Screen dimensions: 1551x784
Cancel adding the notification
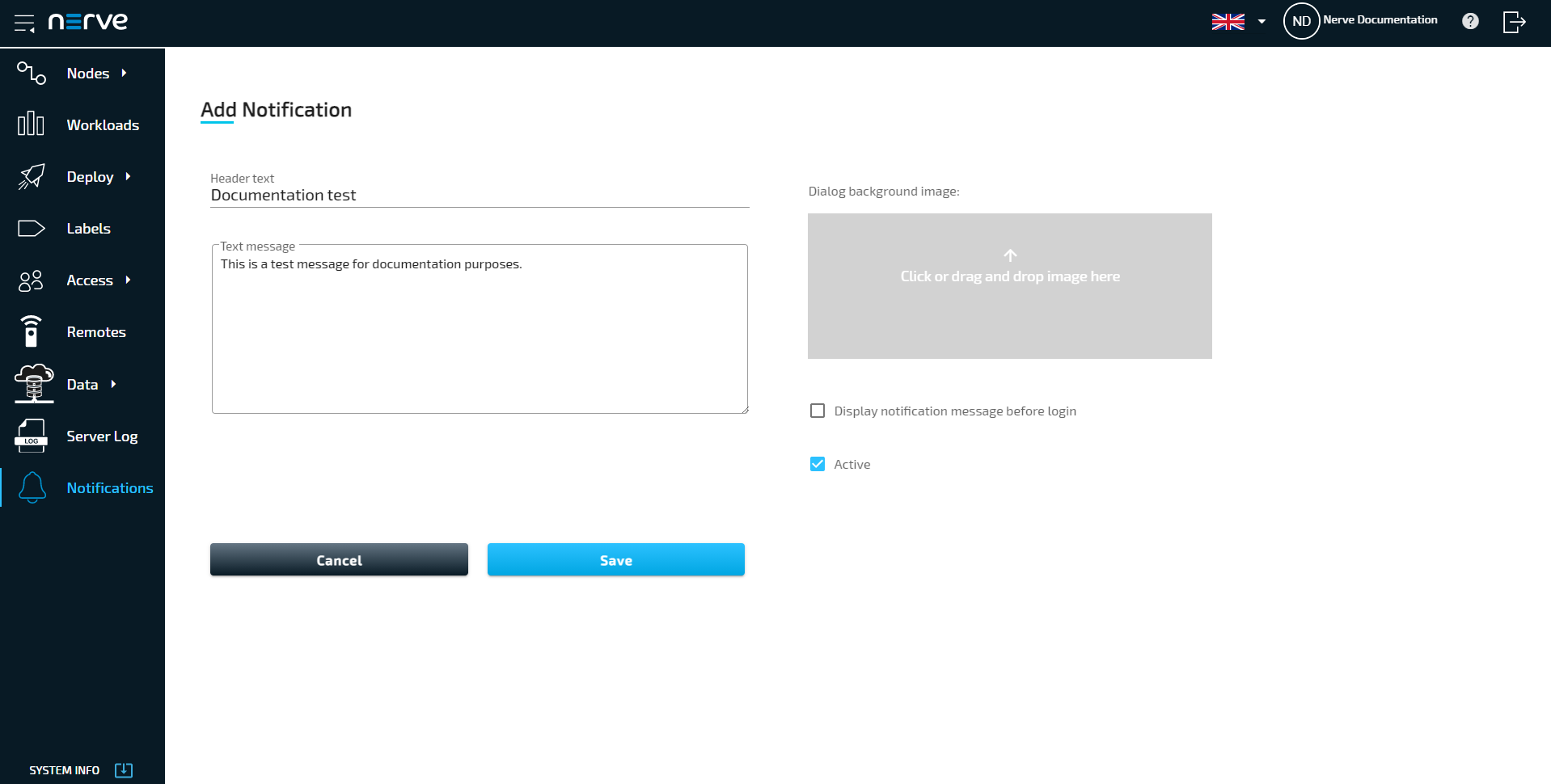tap(339, 560)
